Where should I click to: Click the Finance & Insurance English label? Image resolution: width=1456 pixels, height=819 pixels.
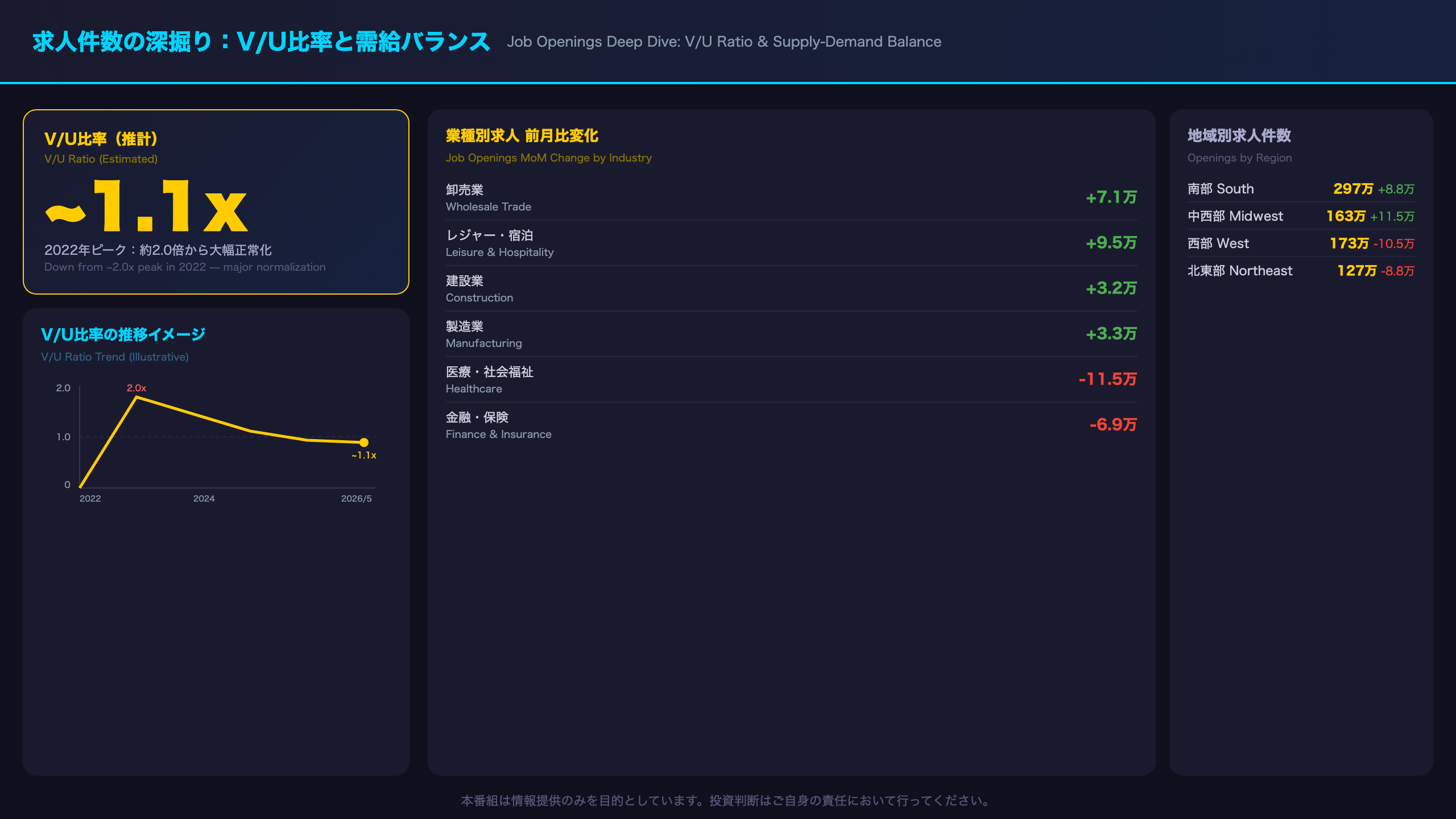[x=499, y=435]
